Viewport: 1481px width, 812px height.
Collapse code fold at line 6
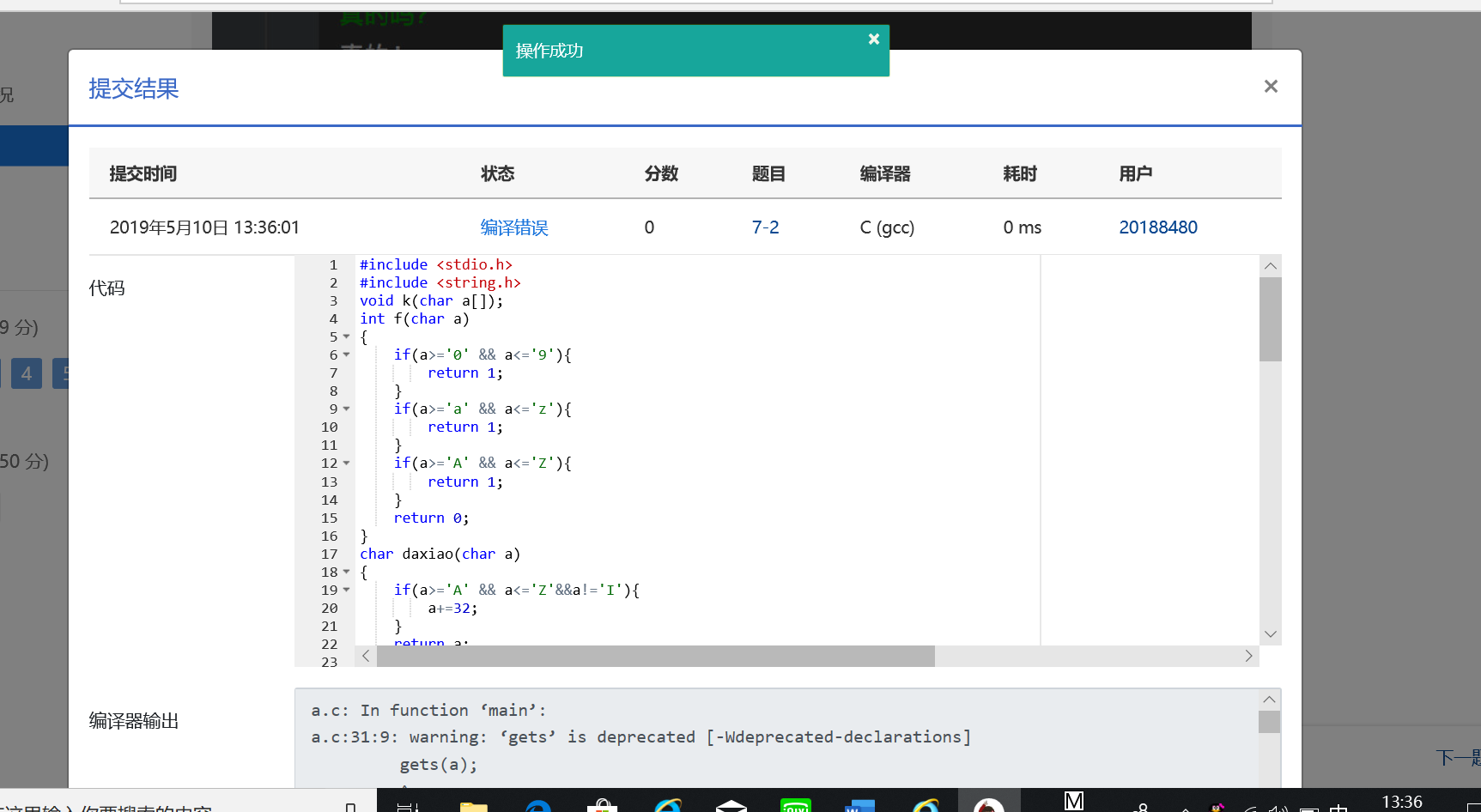point(347,354)
